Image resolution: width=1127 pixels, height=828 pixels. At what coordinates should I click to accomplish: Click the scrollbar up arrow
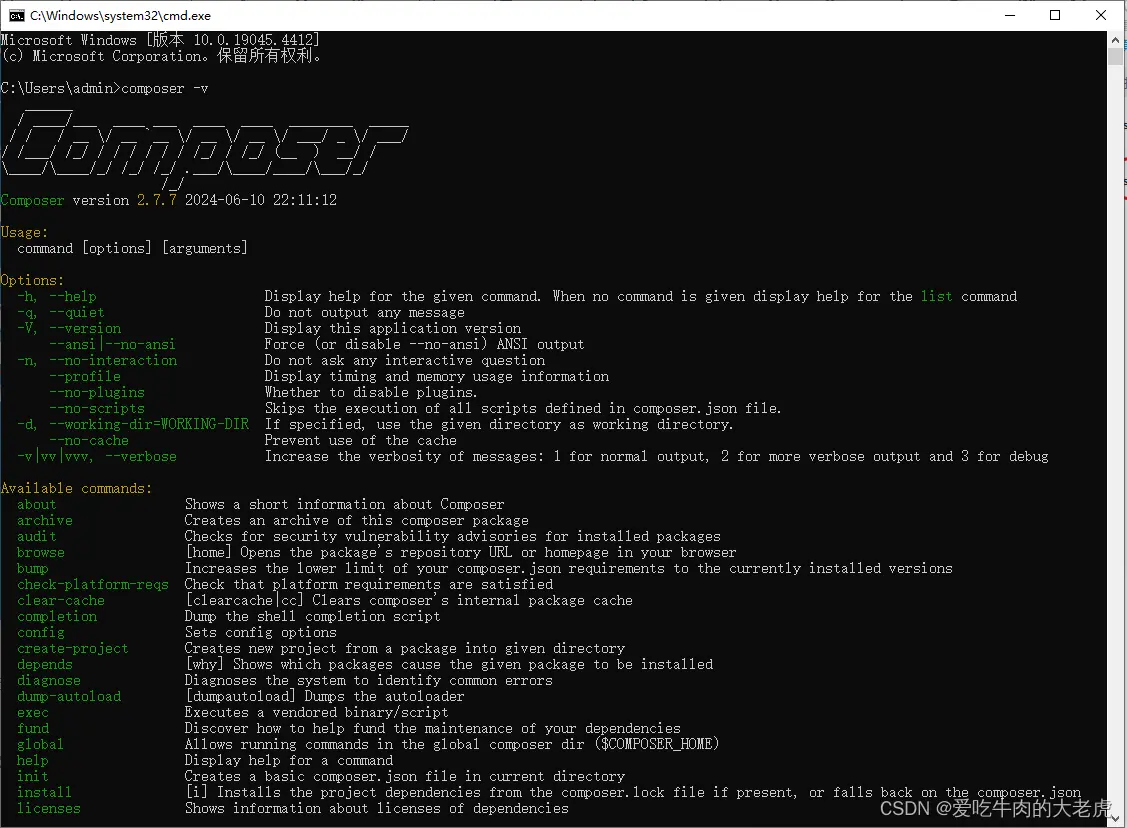coord(1116,40)
